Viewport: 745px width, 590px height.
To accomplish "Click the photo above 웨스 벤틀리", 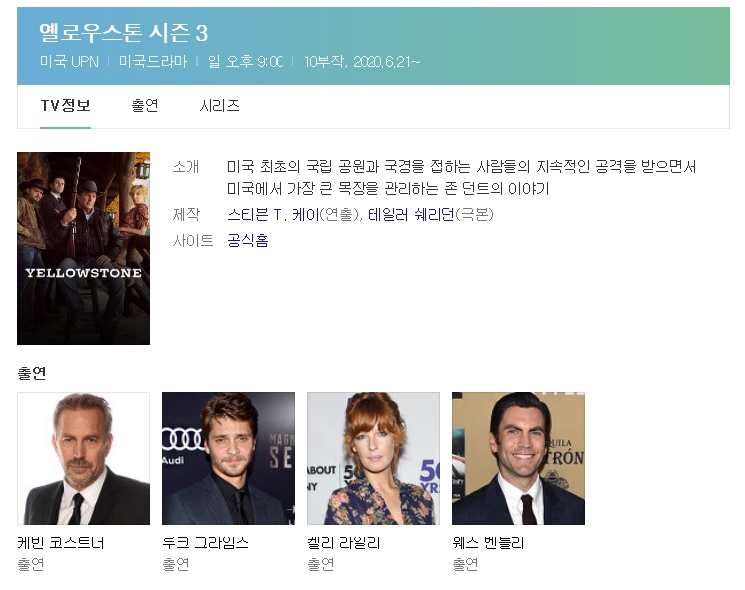I will pos(518,458).
